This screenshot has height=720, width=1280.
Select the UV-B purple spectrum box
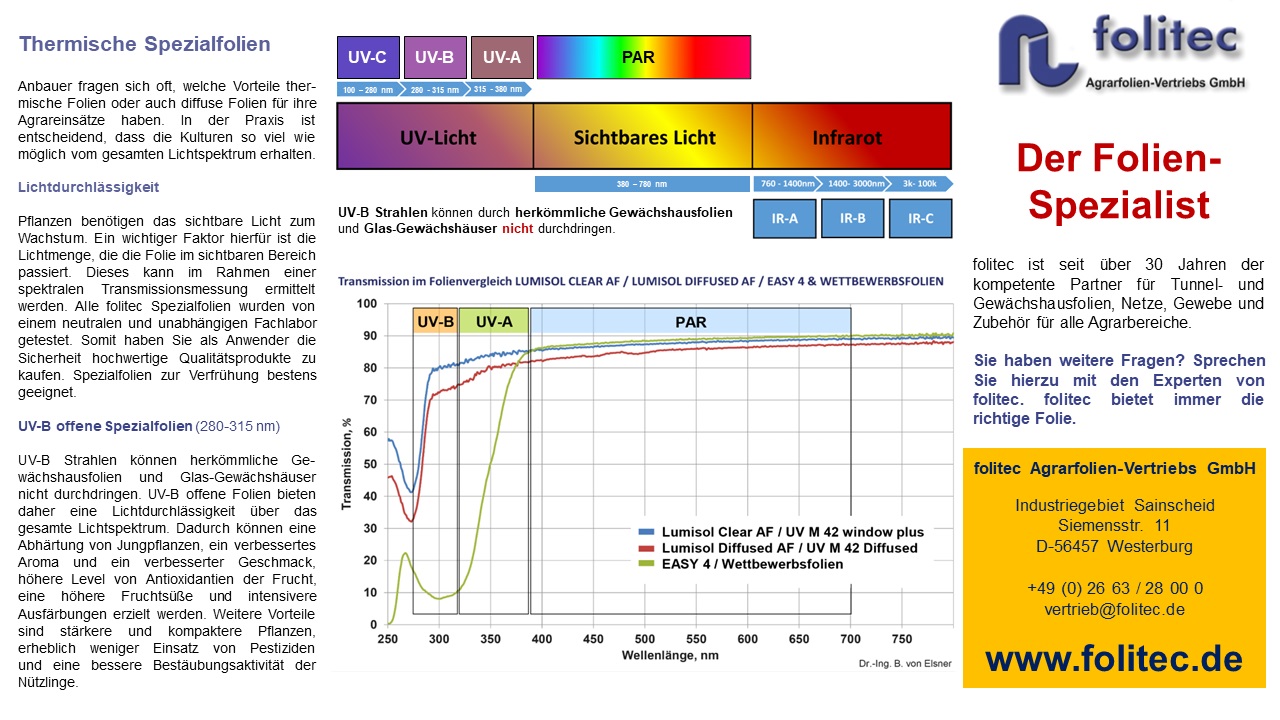434,57
